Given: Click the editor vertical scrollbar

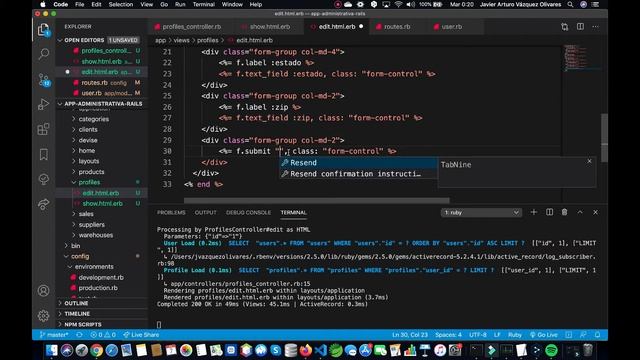Looking at the screenshot, I should tap(604, 138).
